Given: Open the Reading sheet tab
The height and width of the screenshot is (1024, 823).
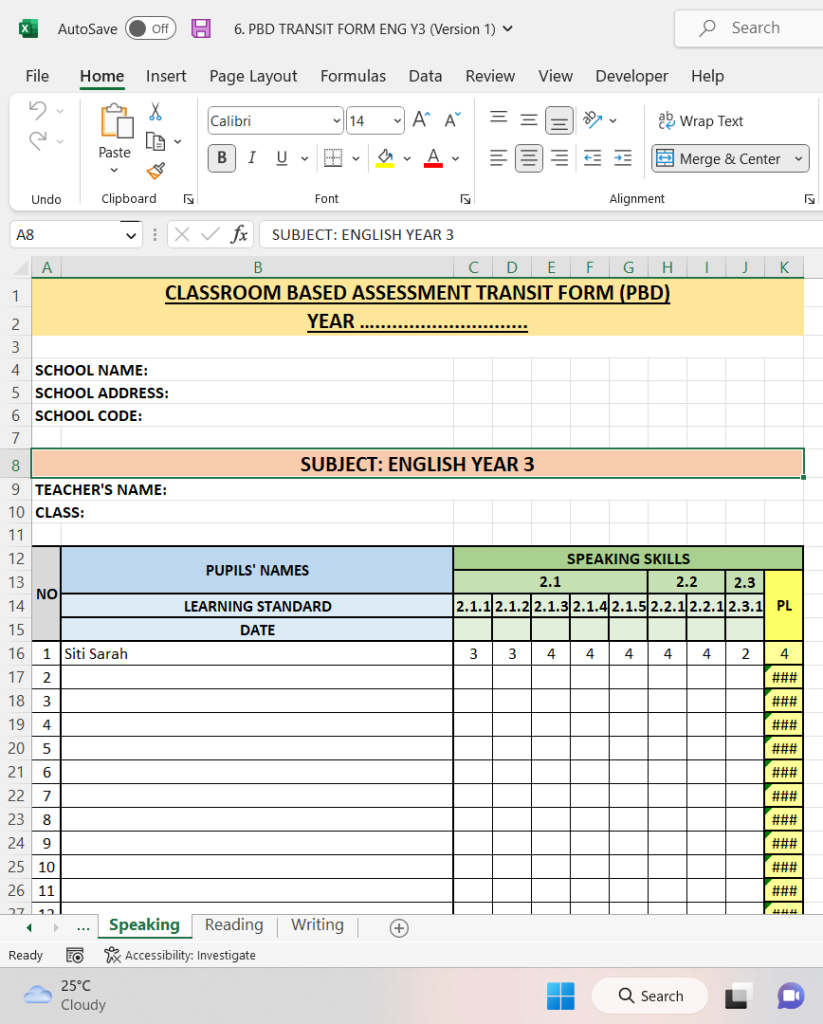Looking at the screenshot, I should [233, 925].
